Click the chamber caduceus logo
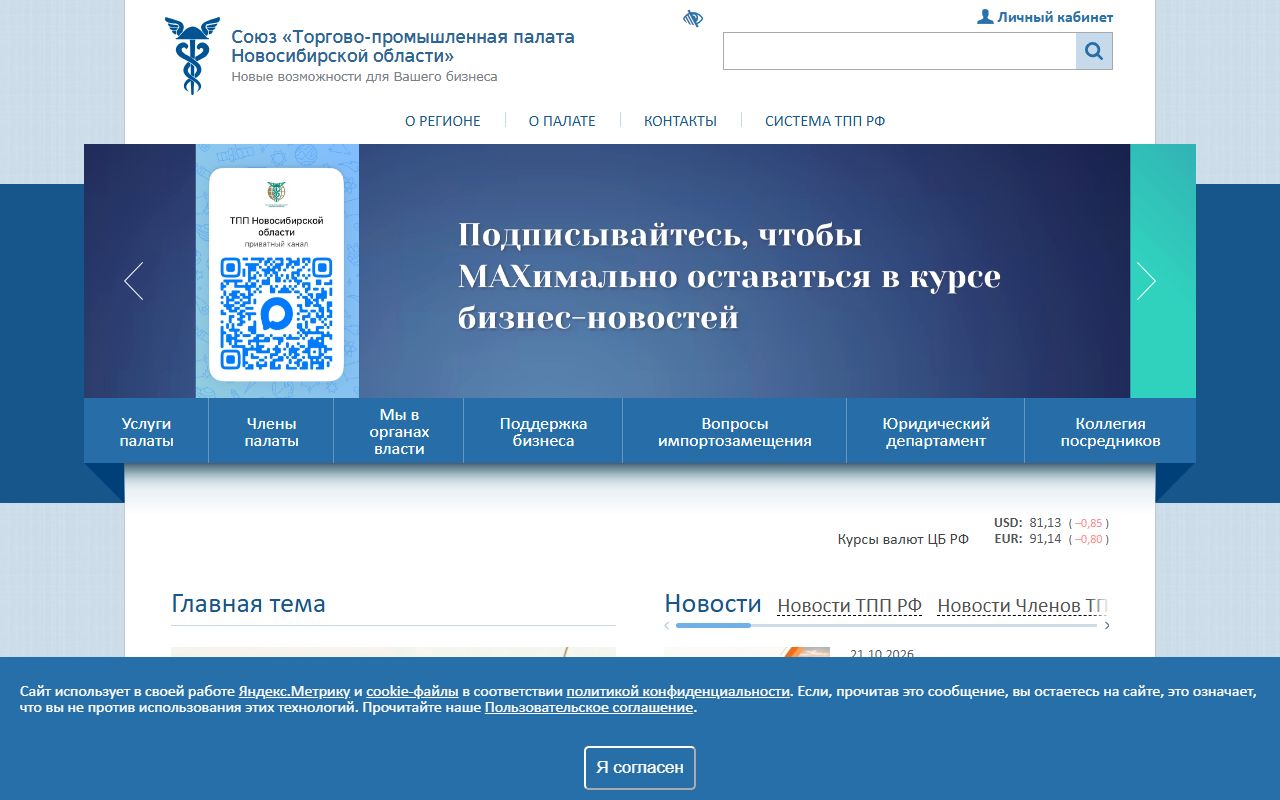 (192, 56)
